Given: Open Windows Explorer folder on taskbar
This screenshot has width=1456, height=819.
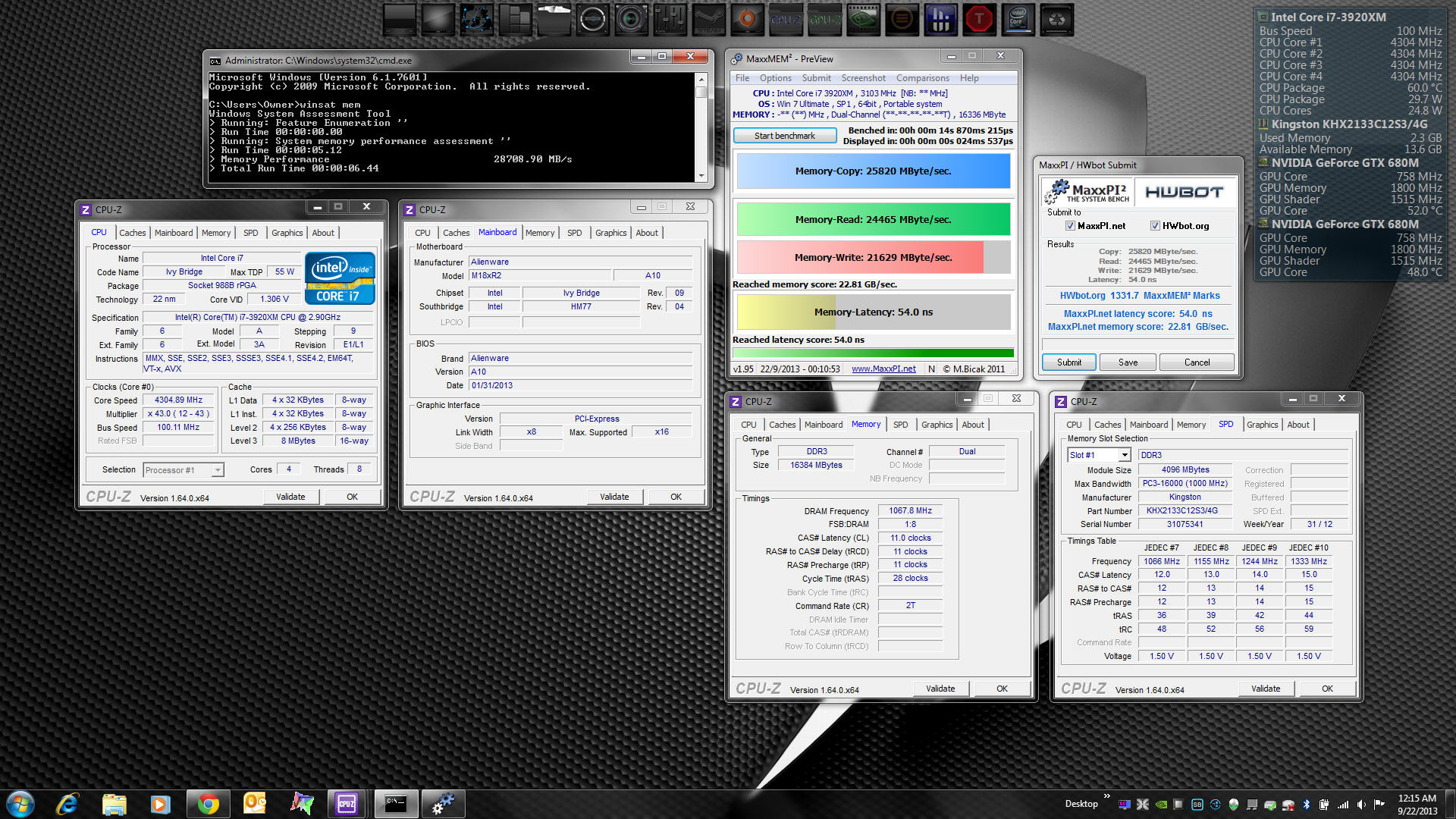Looking at the screenshot, I should [x=114, y=804].
